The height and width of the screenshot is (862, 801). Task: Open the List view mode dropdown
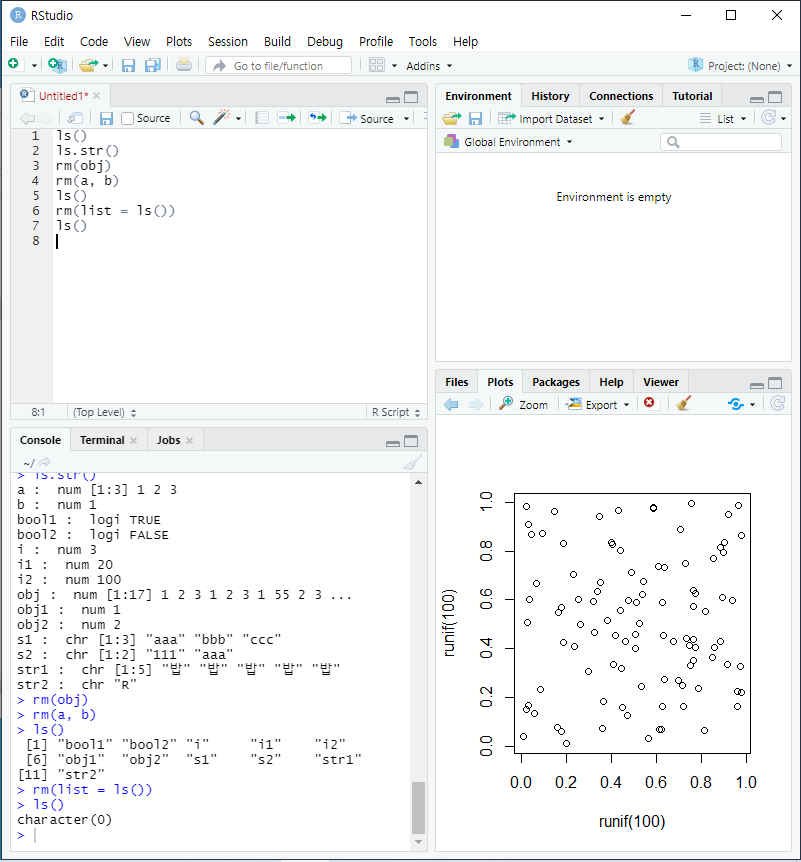pos(722,118)
